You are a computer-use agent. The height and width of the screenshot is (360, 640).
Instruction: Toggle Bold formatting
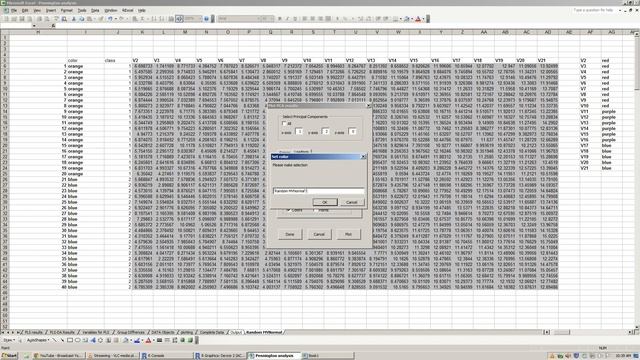tap(280, 19)
